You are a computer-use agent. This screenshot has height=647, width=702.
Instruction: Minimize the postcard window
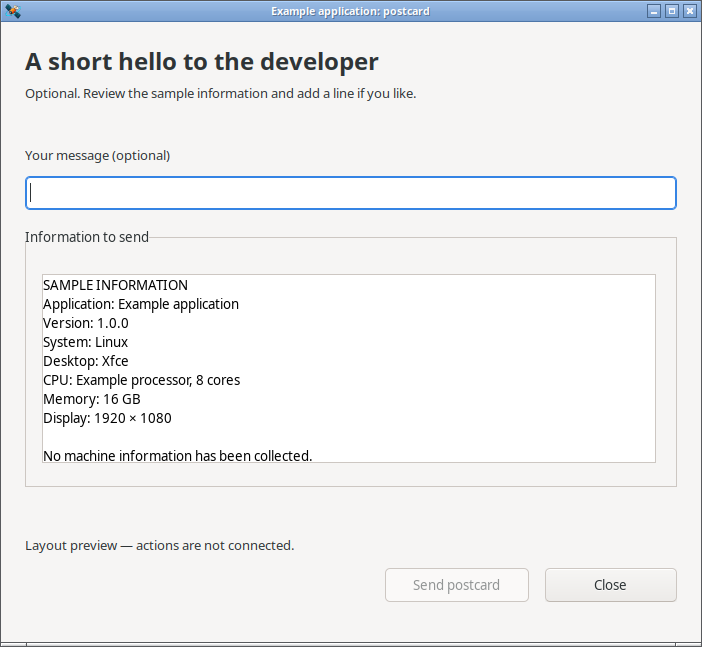pos(654,11)
